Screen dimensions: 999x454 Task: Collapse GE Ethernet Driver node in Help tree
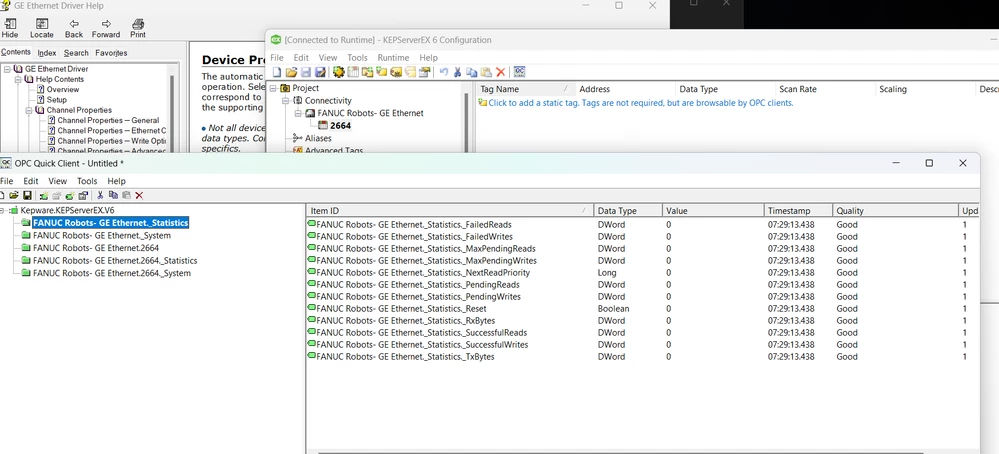pos(8,69)
